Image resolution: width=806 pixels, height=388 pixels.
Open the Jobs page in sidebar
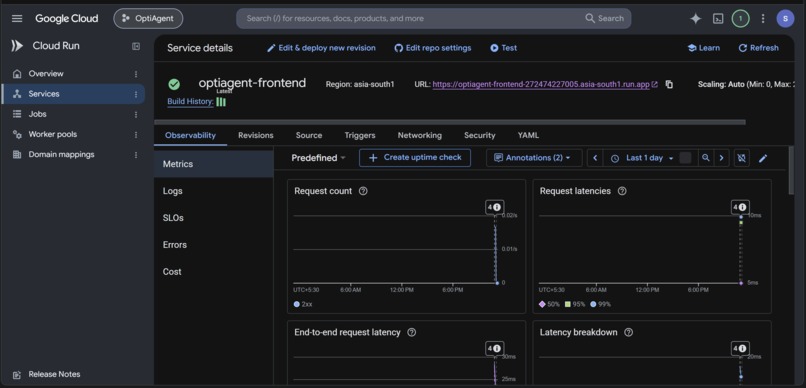[37, 114]
